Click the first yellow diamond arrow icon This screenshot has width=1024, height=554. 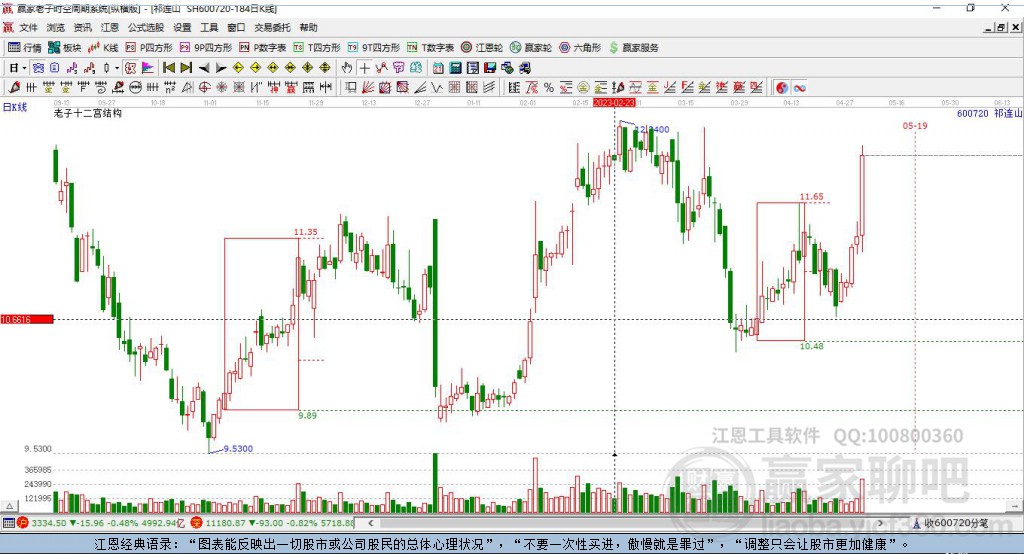point(238,68)
